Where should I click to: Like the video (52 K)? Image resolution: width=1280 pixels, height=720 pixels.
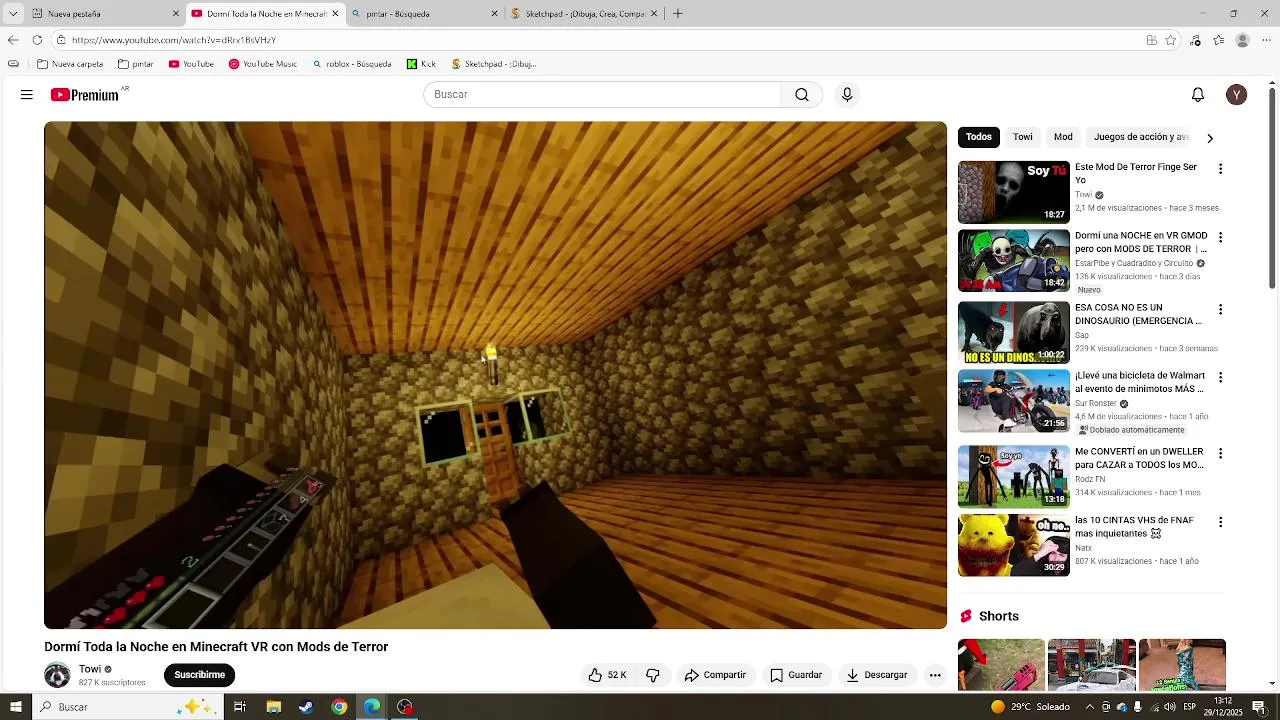click(x=607, y=675)
